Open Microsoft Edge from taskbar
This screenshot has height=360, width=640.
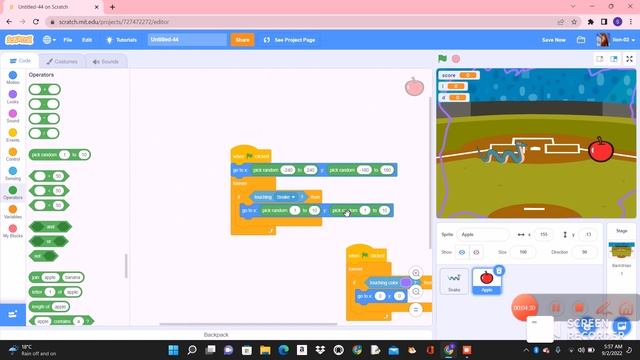coord(284,350)
